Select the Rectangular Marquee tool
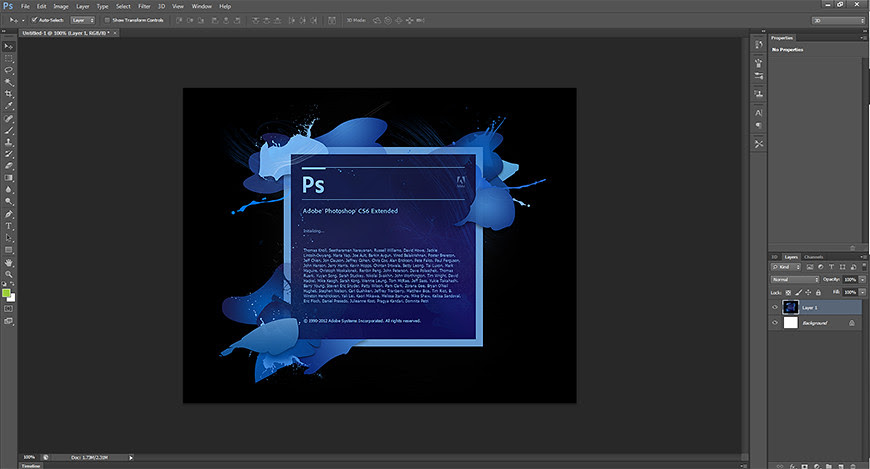Screen dimensions: 870x469 pos(8,59)
